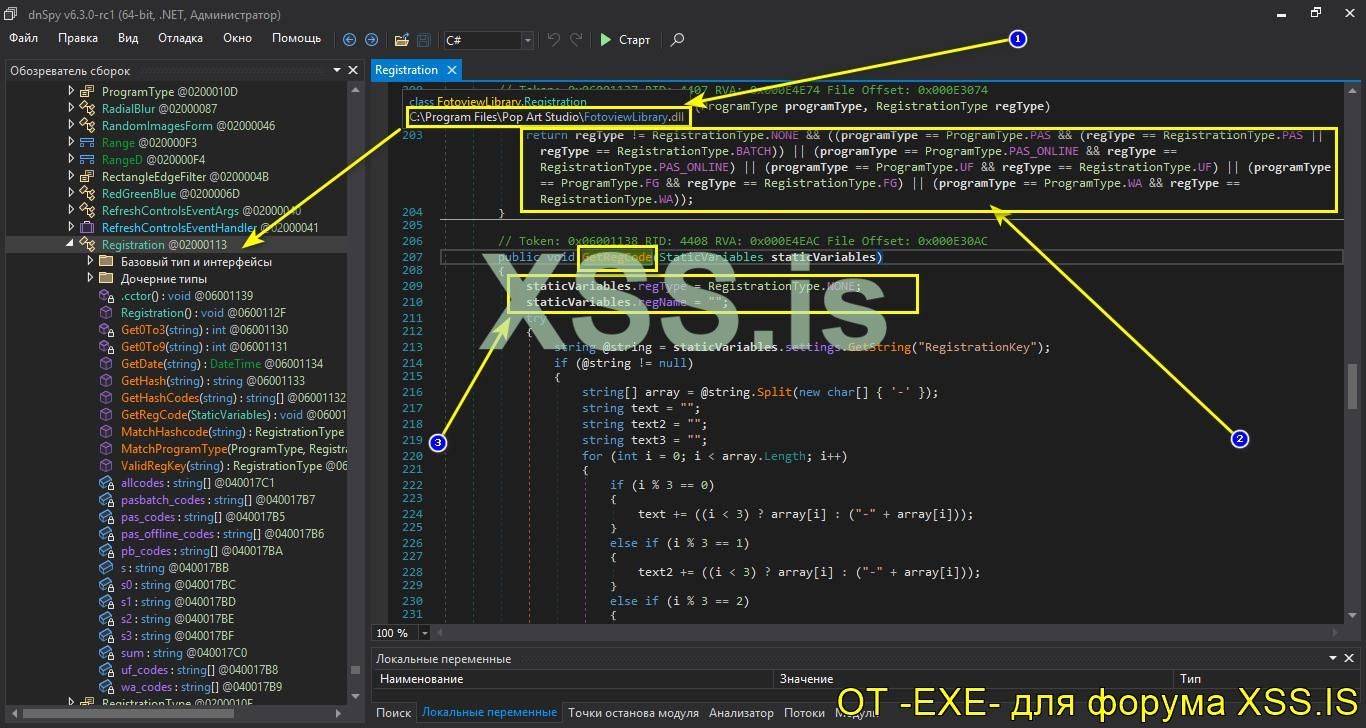Viewport: 1366px width, 728px height.
Task: Click the sum field icon
Action: click(107, 653)
